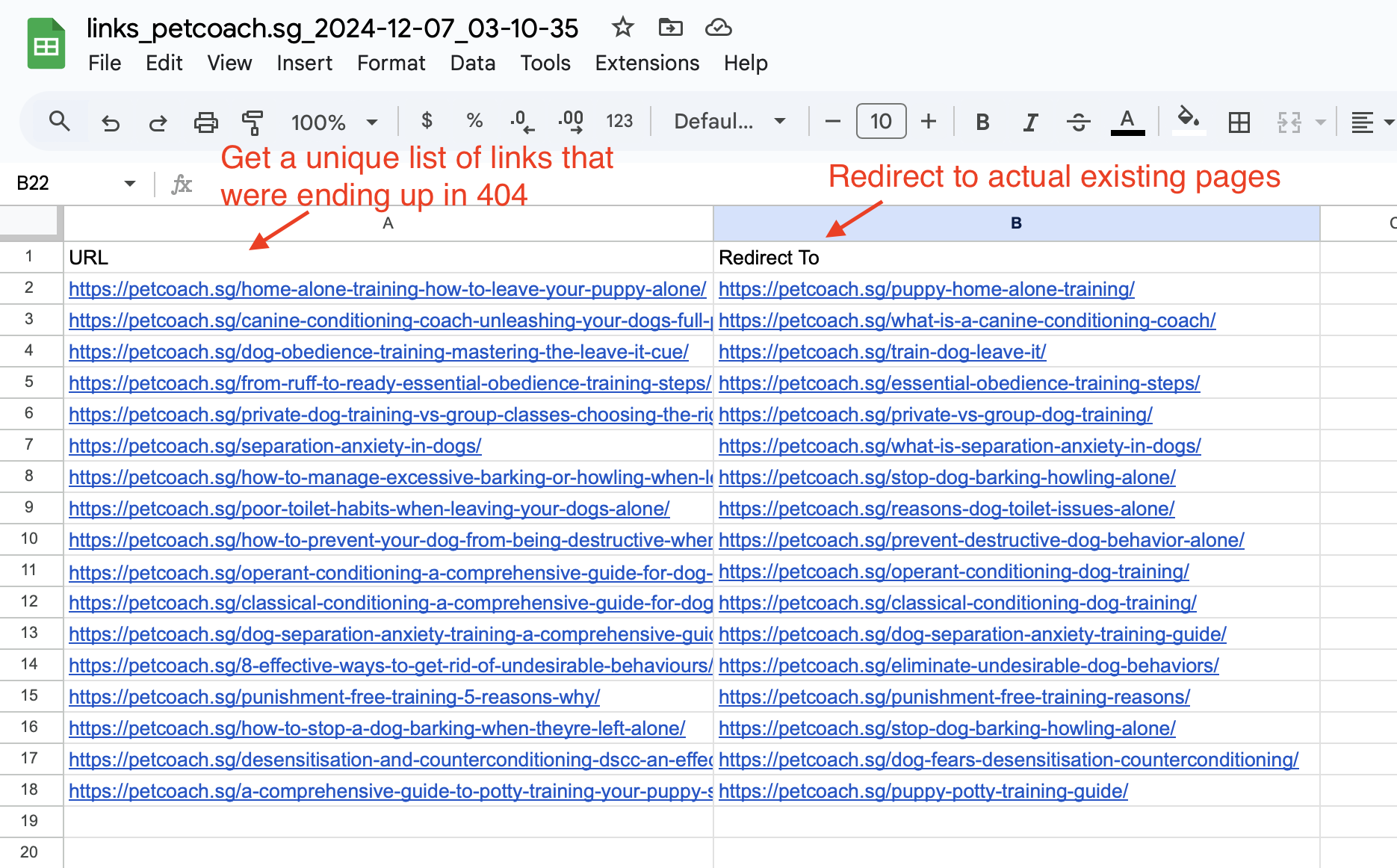1397x868 pixels.
Task: Select column A header
Action: (388, 223)
